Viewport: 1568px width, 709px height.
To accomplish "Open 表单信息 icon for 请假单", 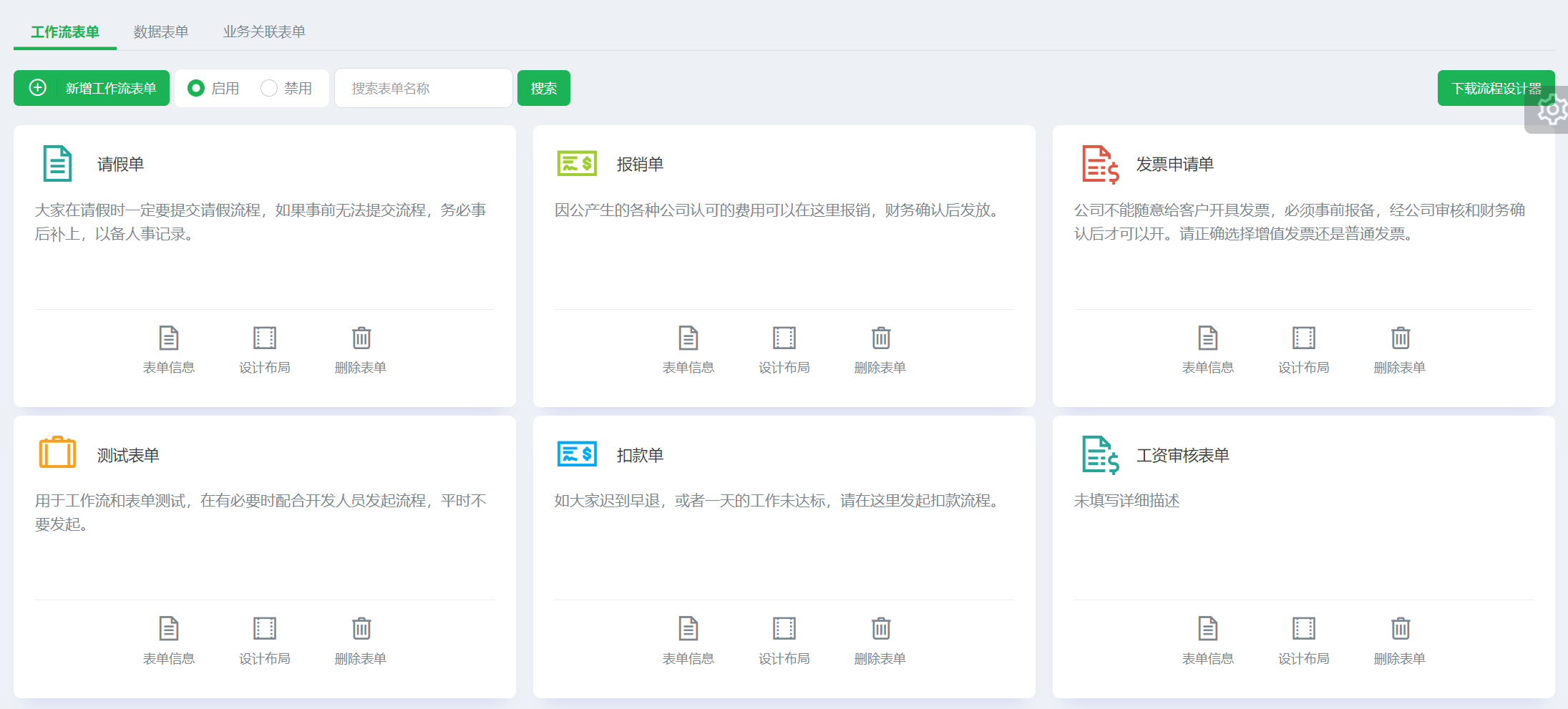I will (x=169, y=338).
